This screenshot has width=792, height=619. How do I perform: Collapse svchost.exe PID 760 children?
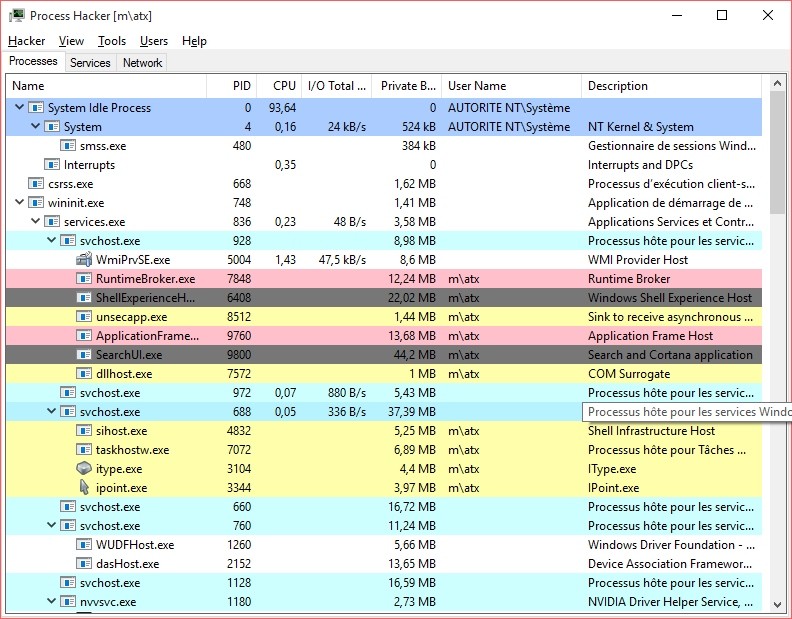click(x=52, y=525)
